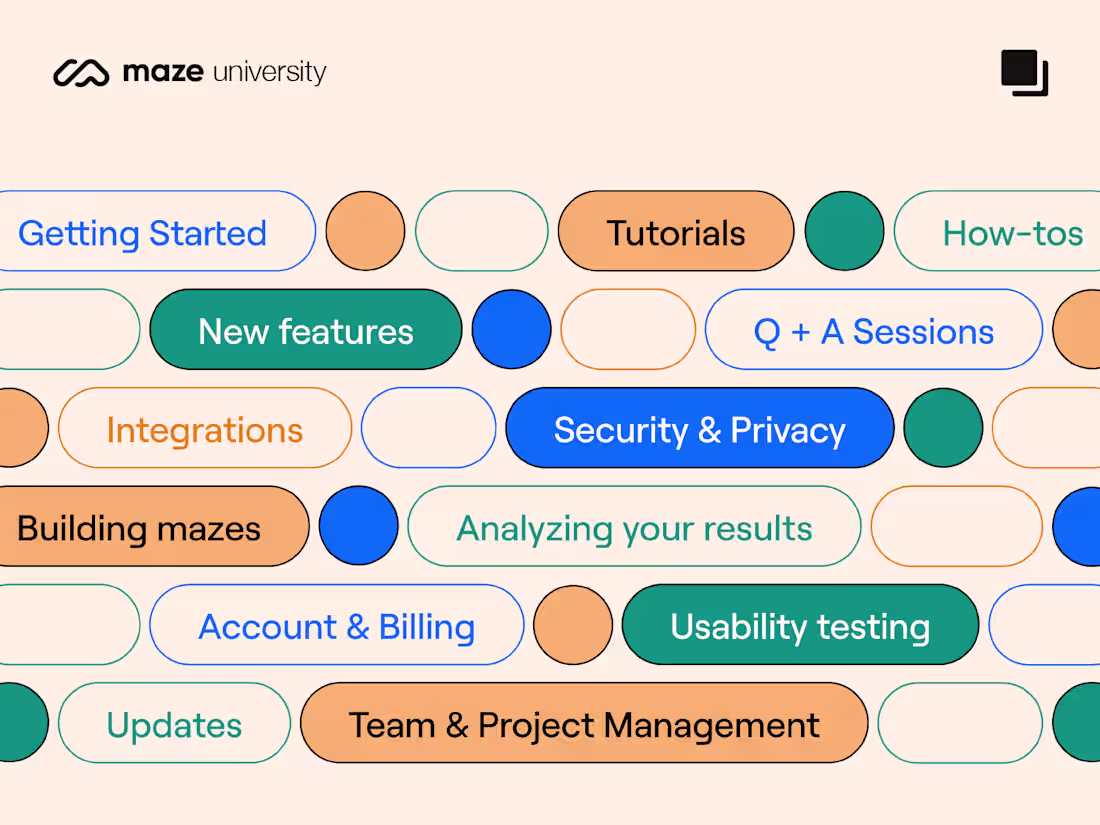Open the Getting Started topic
Image resolution: width=1100 pixels, height=825 pixels.
(143, 233)
